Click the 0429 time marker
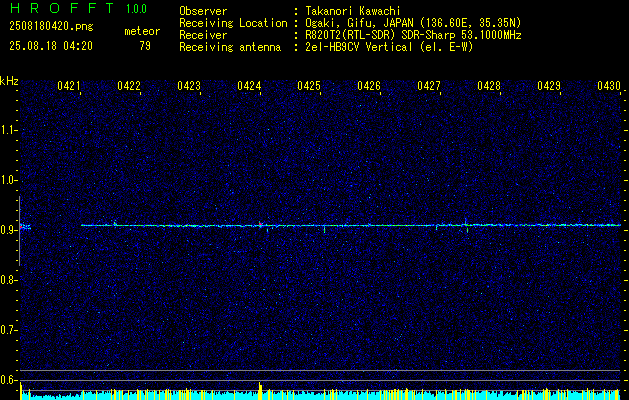This screenshot has height=400, width=629. tap(549, 85)
